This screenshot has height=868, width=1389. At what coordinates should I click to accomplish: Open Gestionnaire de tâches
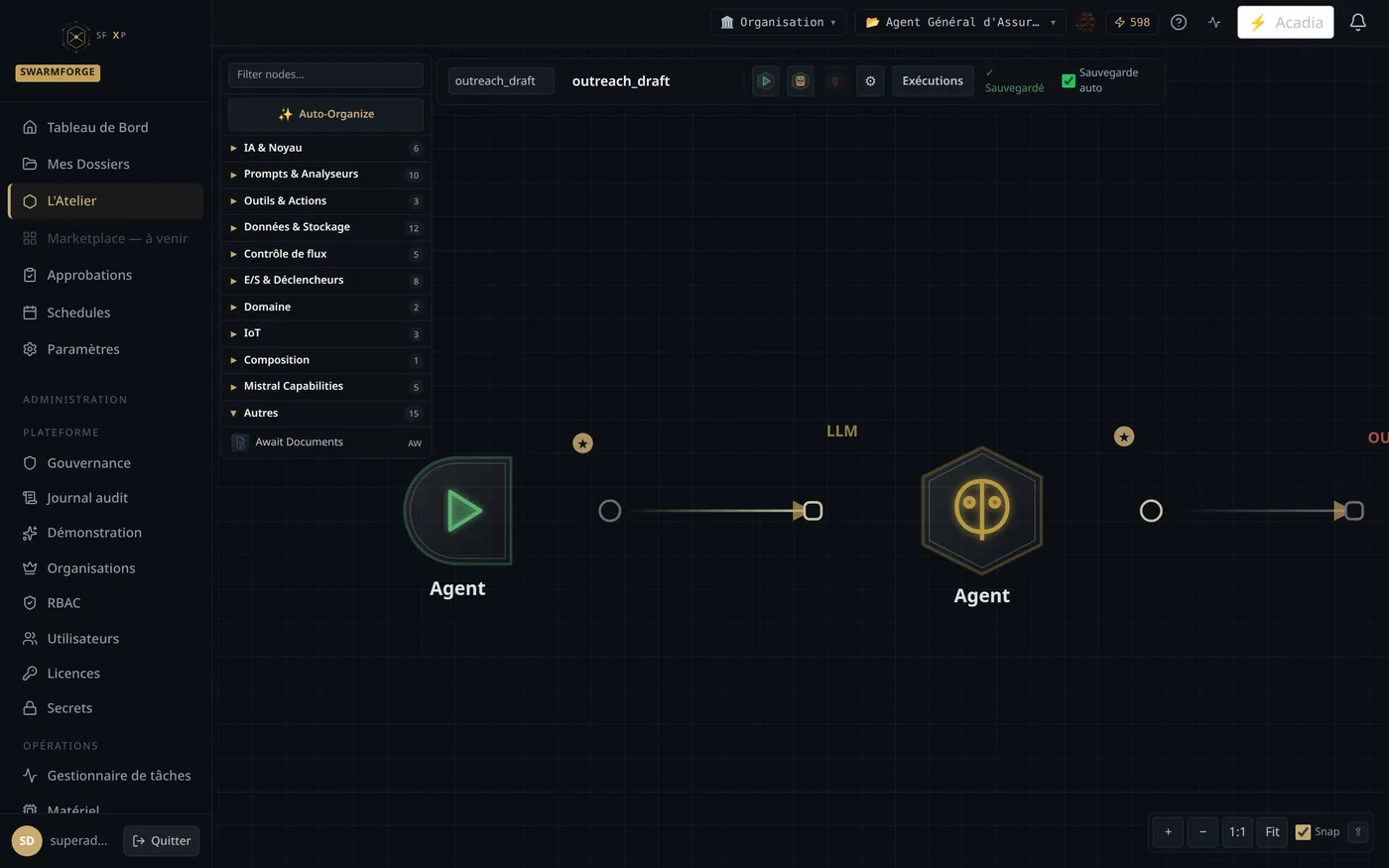[x=106, y=776]
